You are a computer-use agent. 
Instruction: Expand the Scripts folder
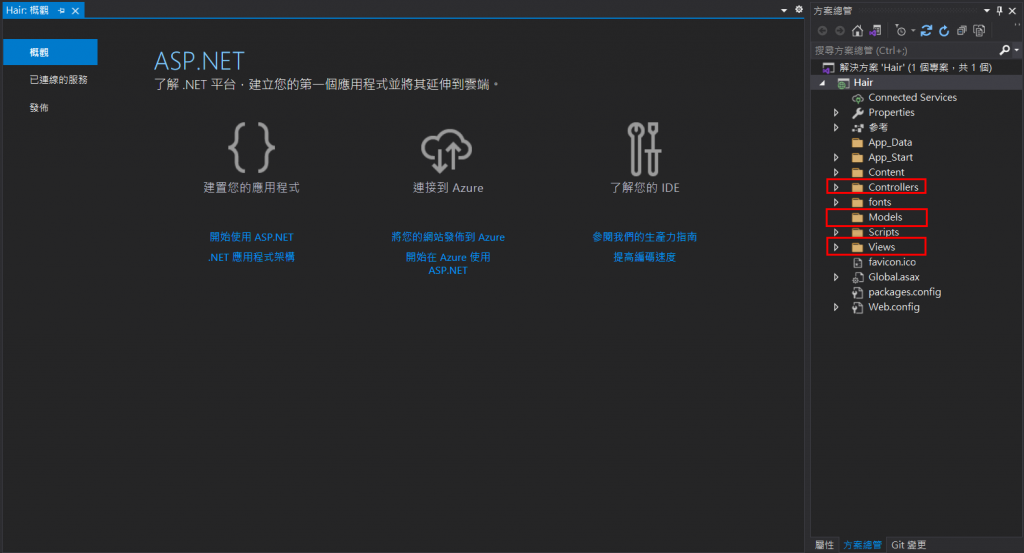point(836,232)
